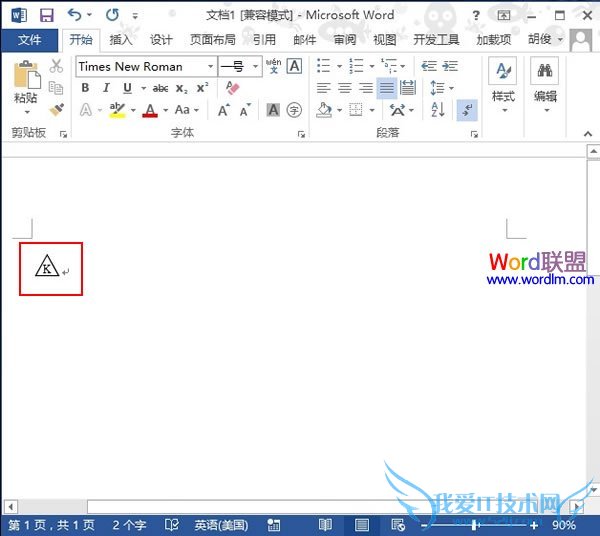Open proofing status icon in status bar
Screen dimensions: 600x536
[x=171, y=525]
